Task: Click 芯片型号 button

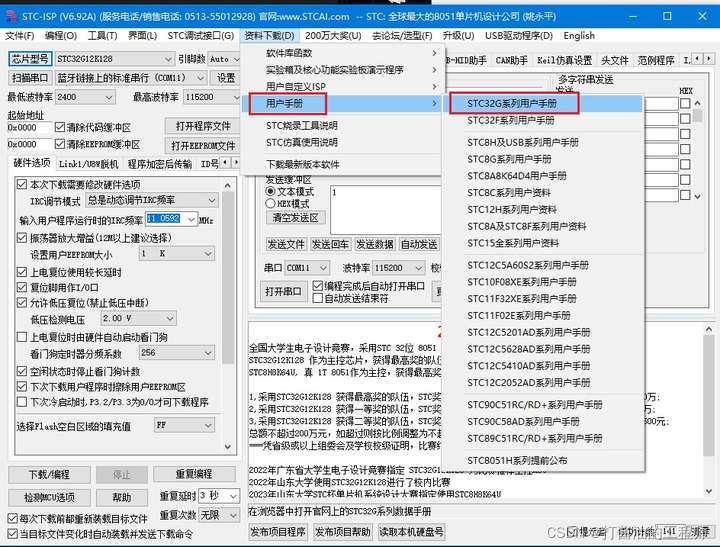Action: click(30, 59)
